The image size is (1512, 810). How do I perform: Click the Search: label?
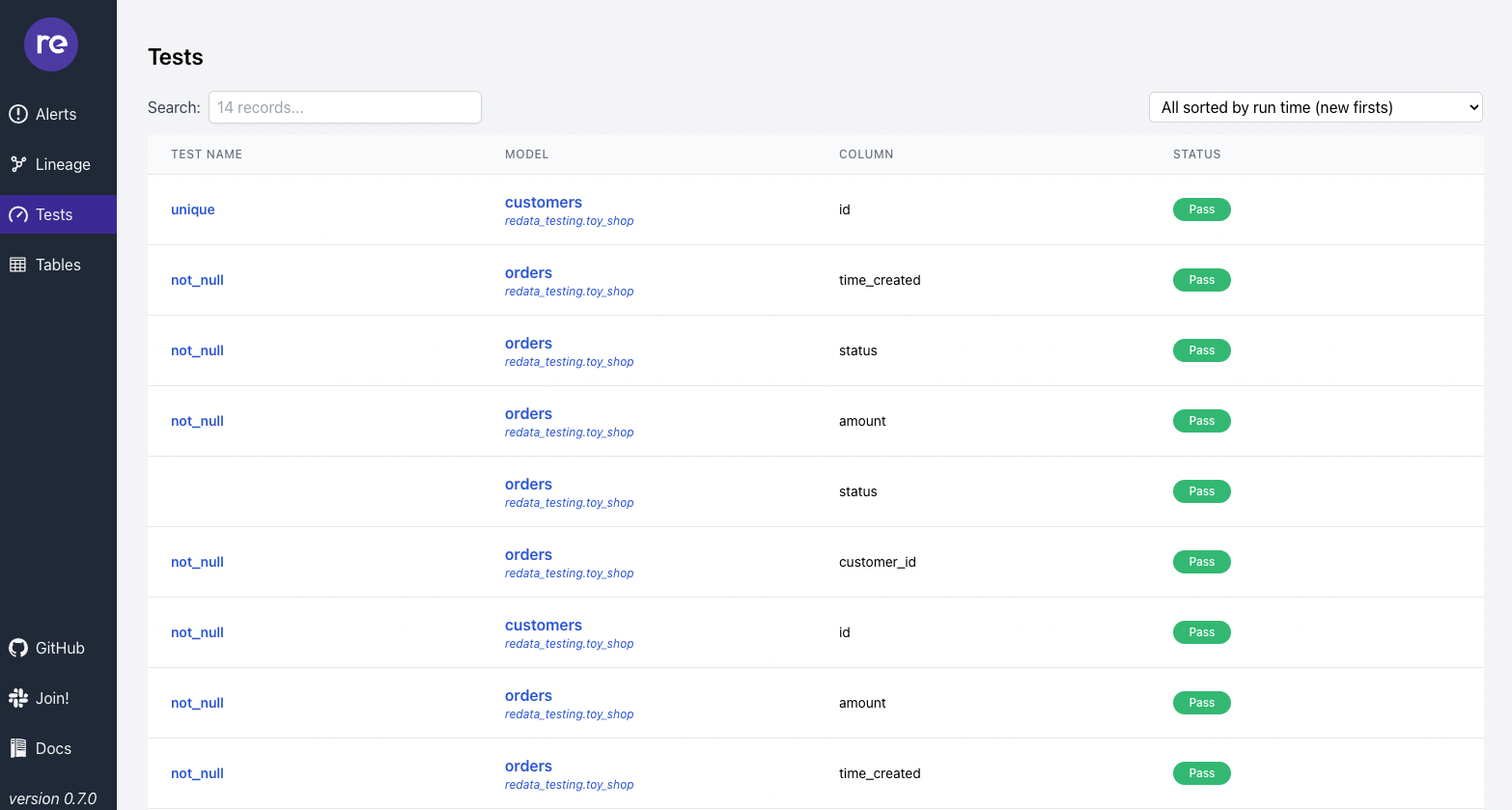174,107
